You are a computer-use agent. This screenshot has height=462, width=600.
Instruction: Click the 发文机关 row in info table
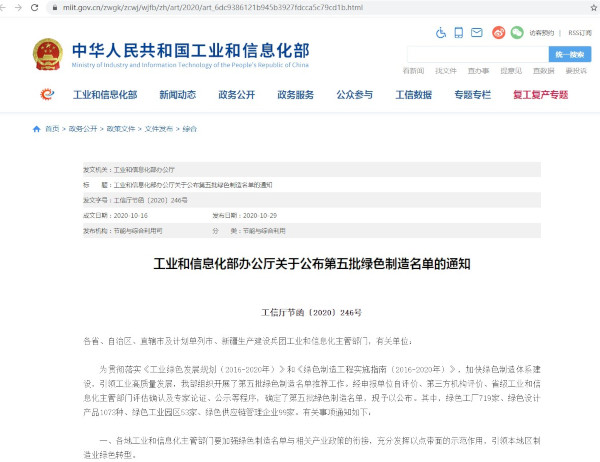click(x=311, y=170)
